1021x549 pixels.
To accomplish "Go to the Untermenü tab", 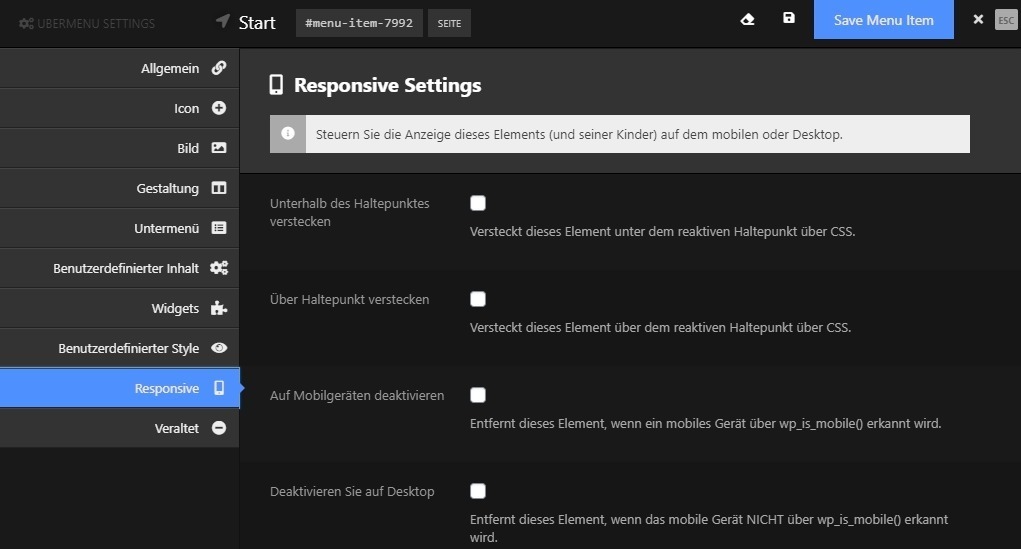I will coord(119,228).
